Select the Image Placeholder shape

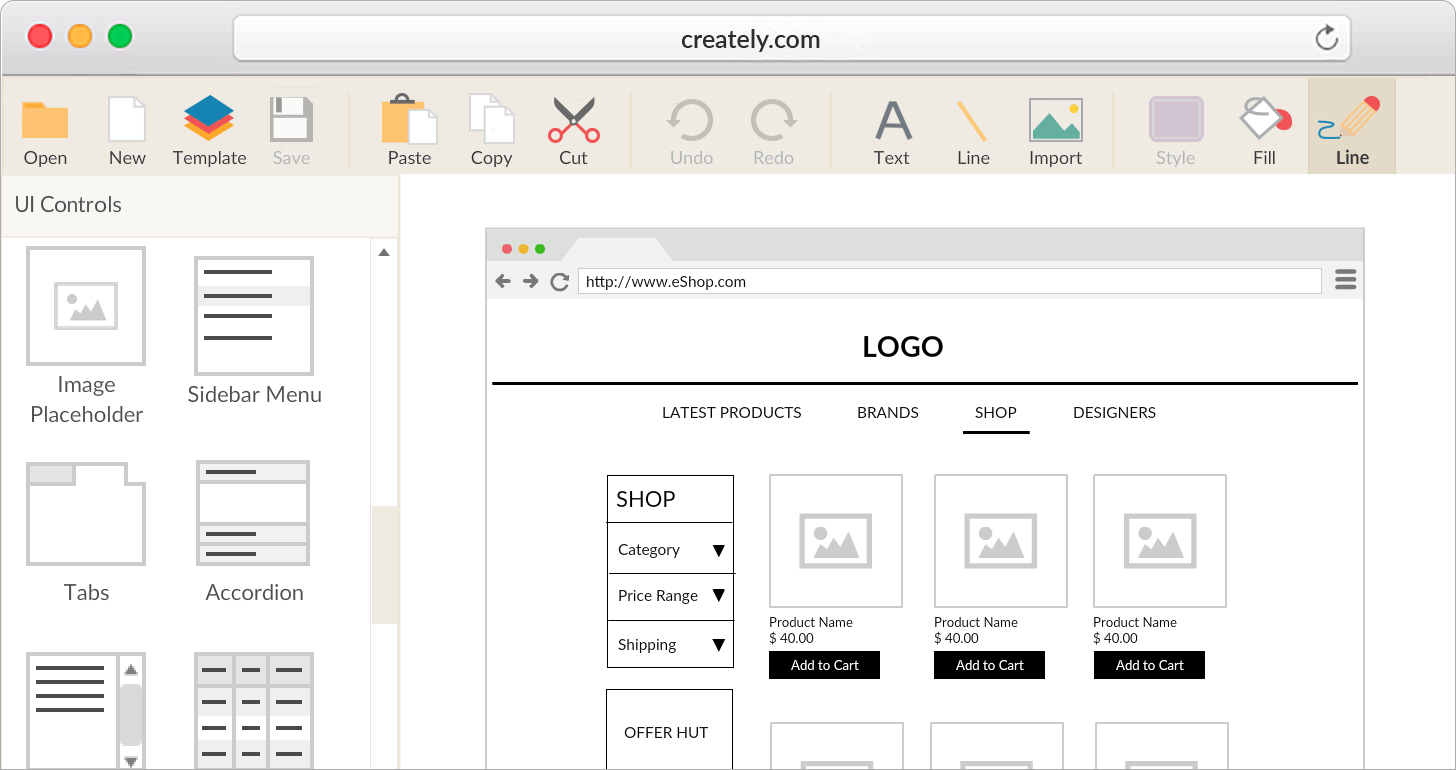coord(86,306)
